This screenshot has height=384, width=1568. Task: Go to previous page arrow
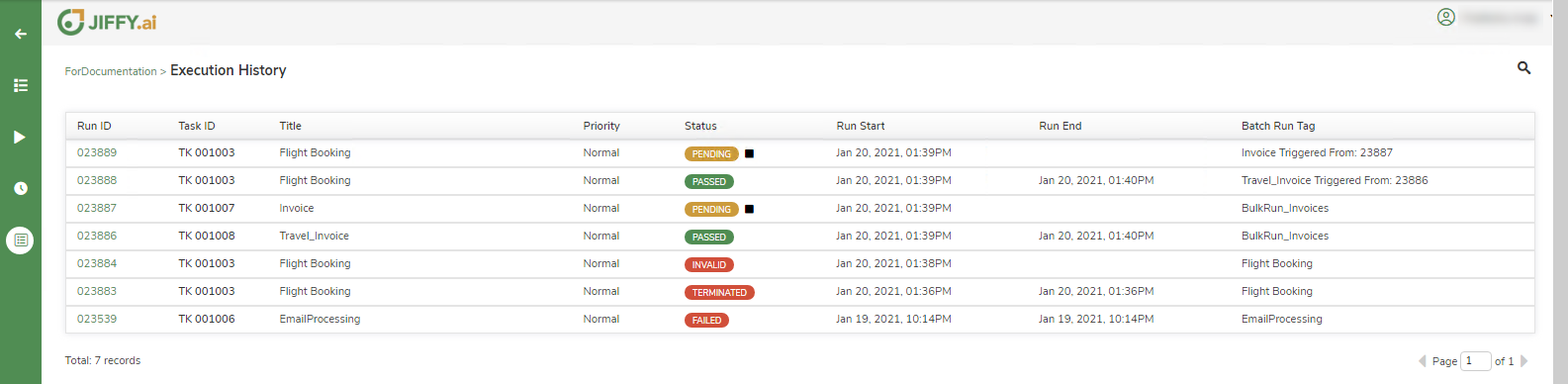click(x=1423, y=360)
